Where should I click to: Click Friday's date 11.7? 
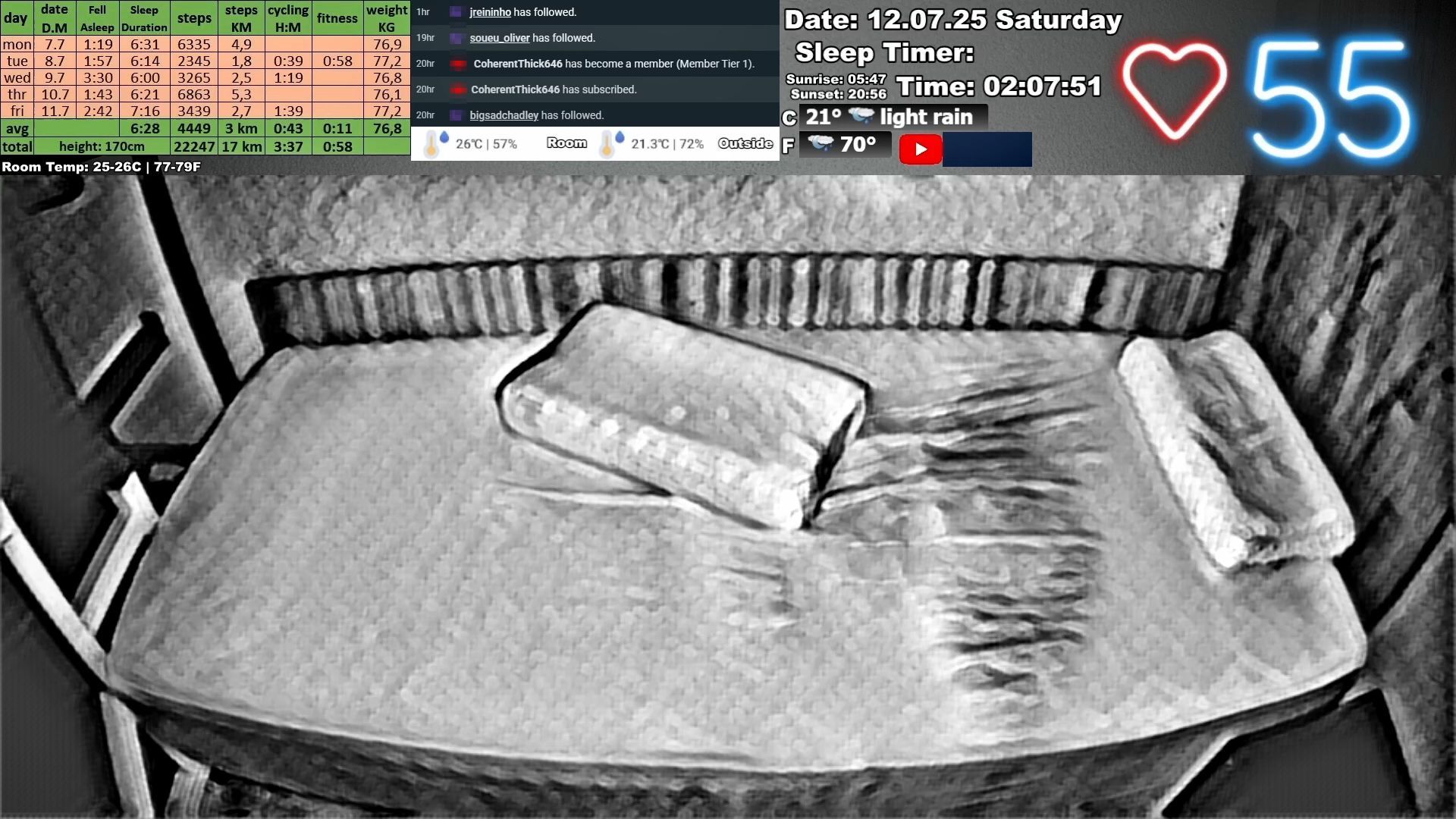pyautogui.click(x=55, y=111)
